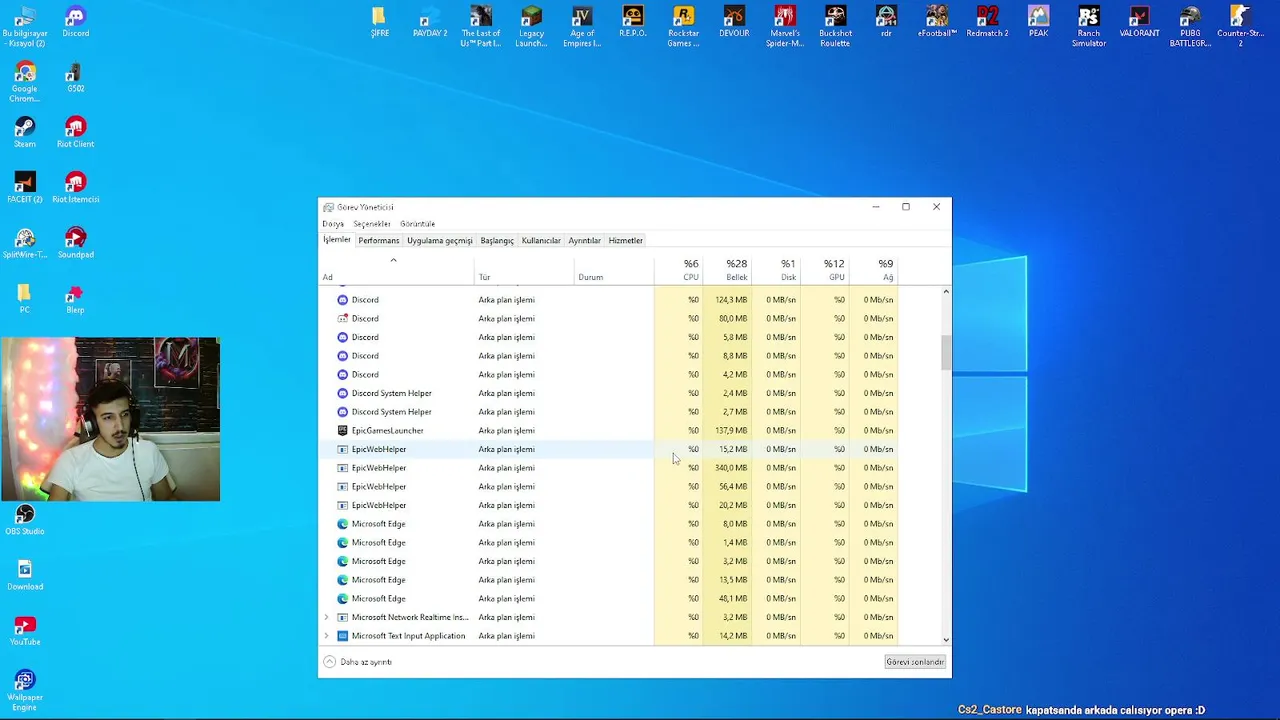The width and height of the screenshot is (1280, 720).
Task: Select the Buckshot Roulette desktop icon
Action: pyautogui.click(x=835, y=27)
